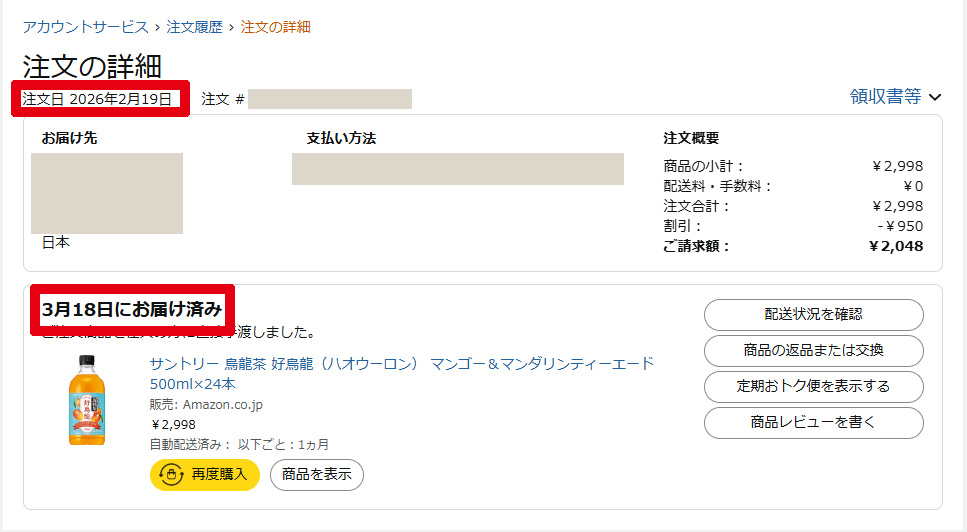Screen dimensions: 967x532
Task: Click the 3月18日にお届け済み delivery heading
Action: click(132, 308)
